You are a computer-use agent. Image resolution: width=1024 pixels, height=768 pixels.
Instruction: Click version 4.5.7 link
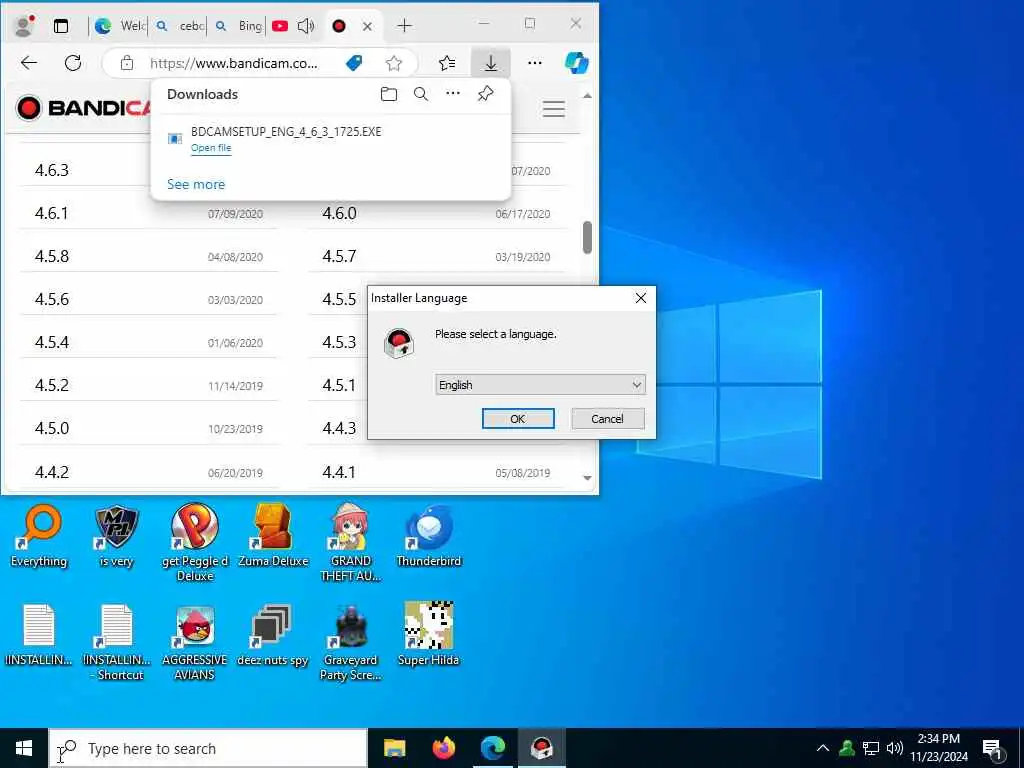340,257
